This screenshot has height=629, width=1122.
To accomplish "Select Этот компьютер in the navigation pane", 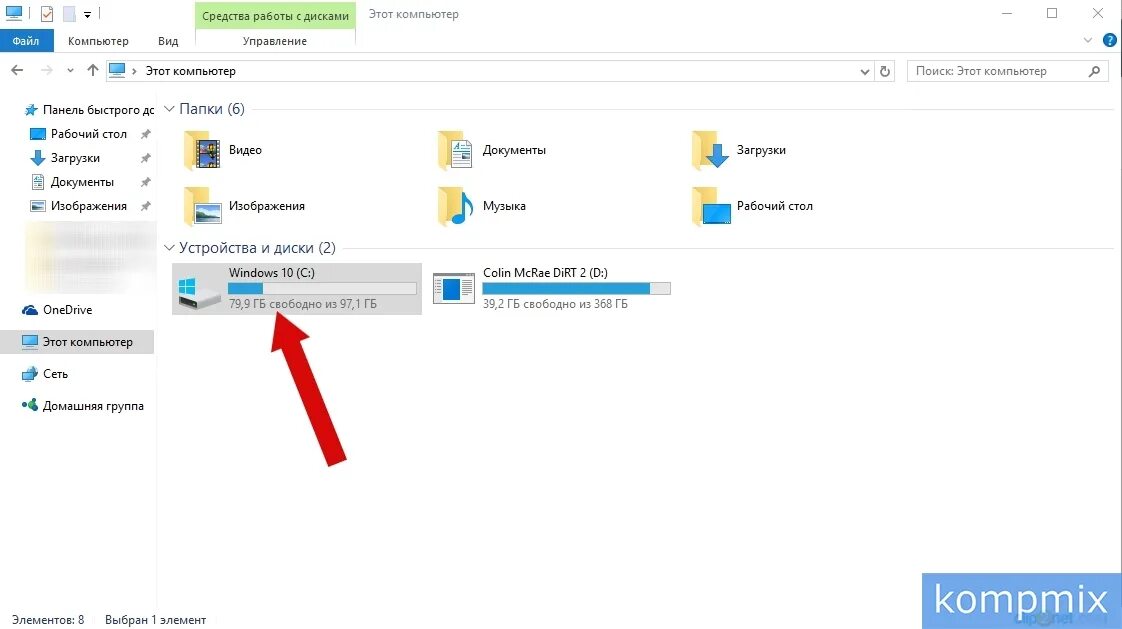I will click(77, 342).
